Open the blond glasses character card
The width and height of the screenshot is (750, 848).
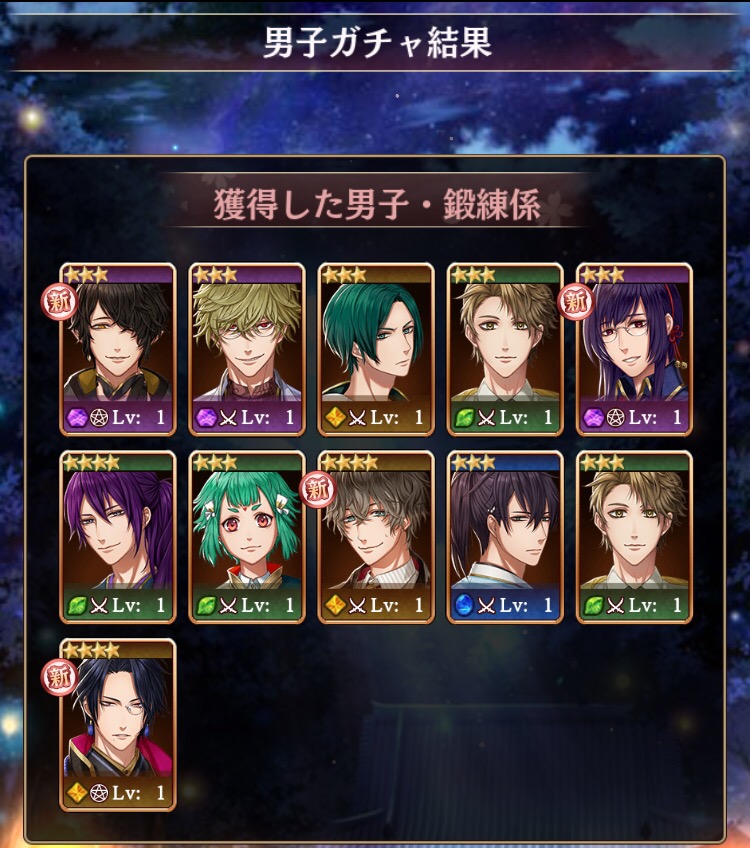coord(247,349)
